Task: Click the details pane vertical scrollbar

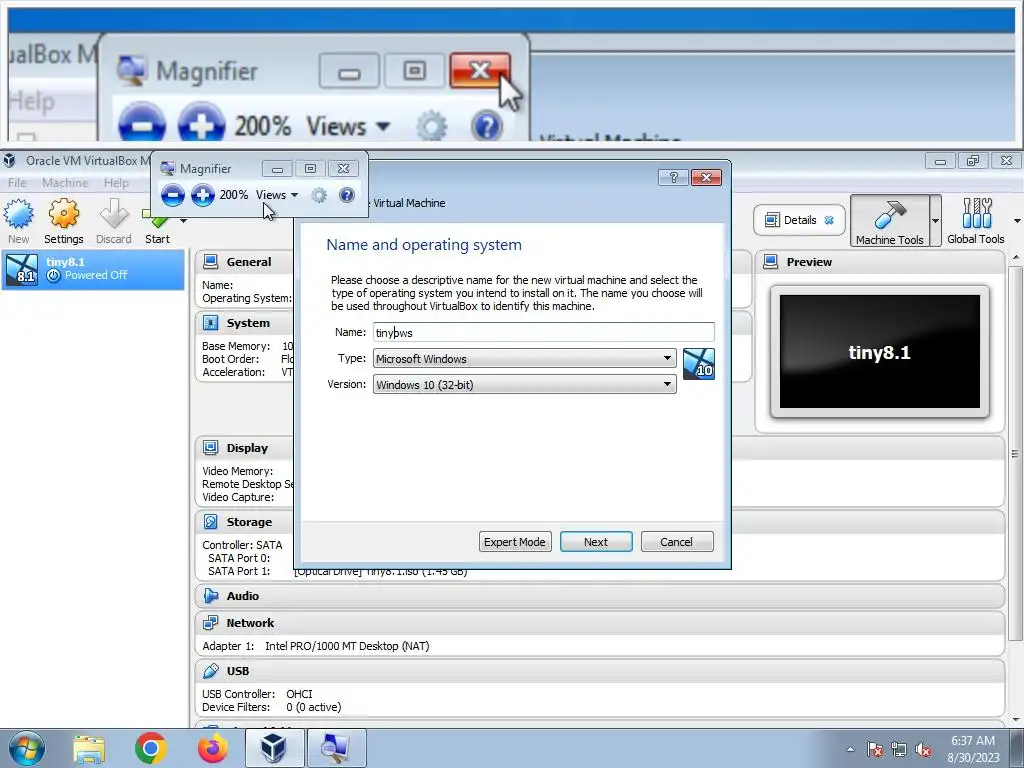Action: click(1014, 453)
